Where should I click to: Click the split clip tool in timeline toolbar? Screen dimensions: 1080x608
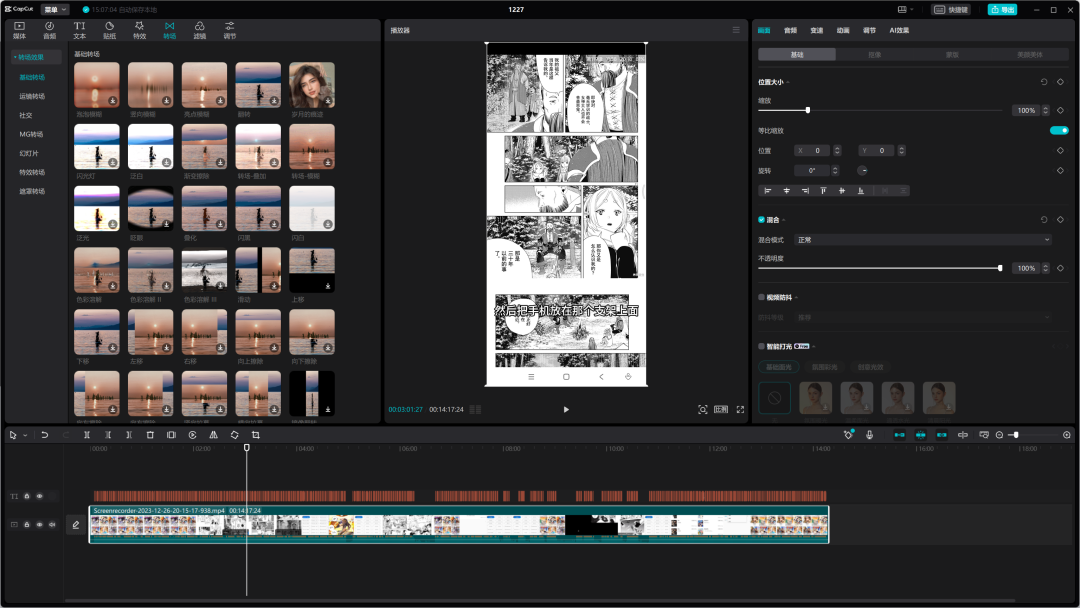click(x=87, y=435)
